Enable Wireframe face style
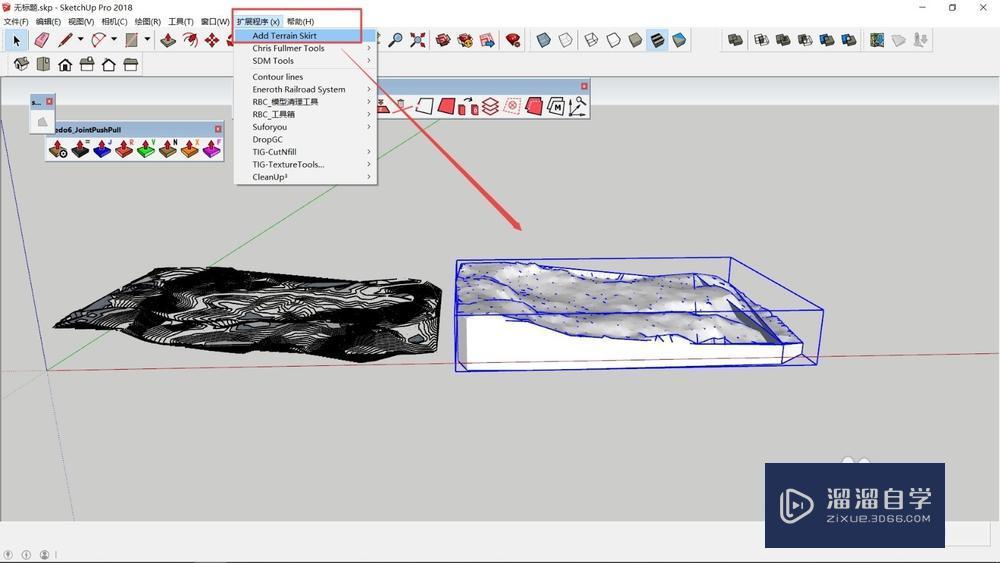 591,40
